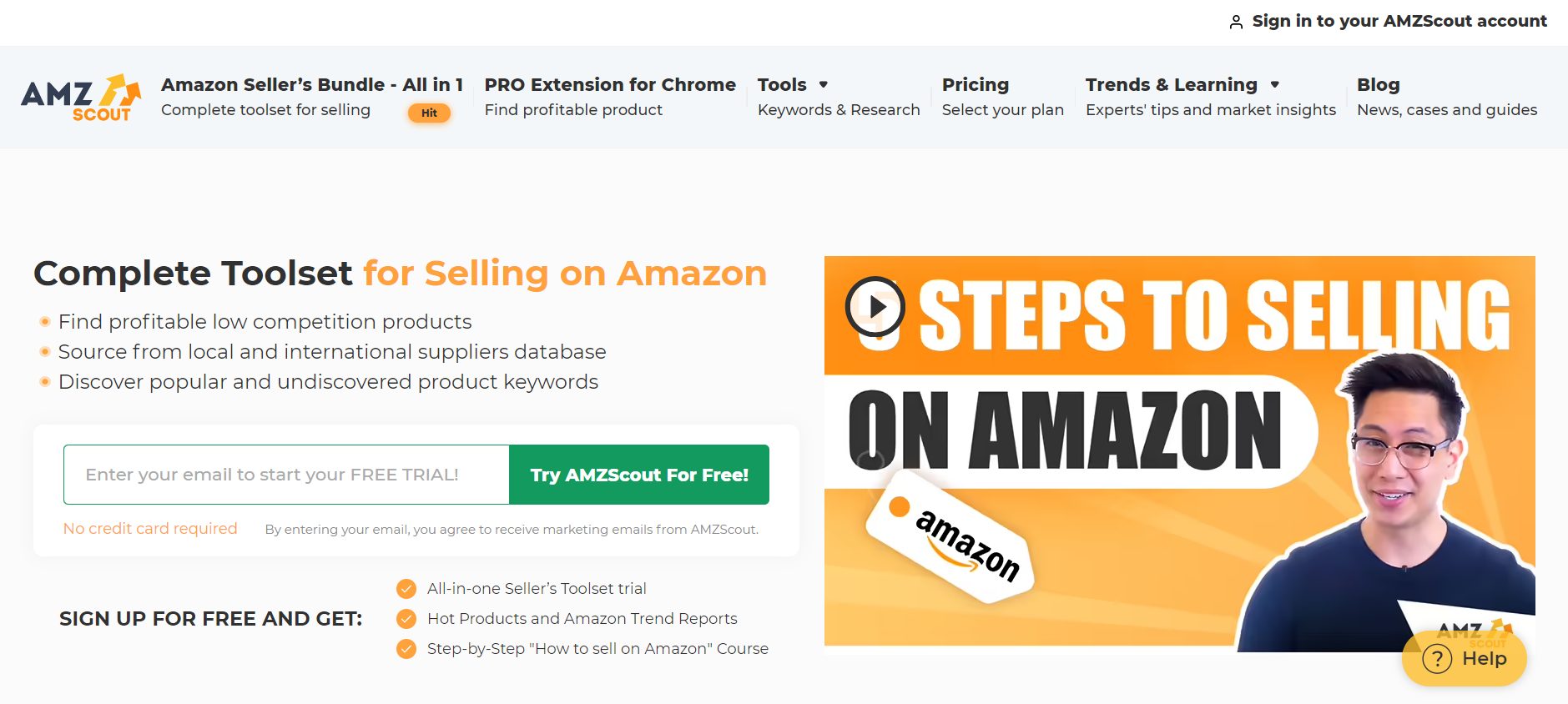Expand the Tools dropdown arrow
This screenshot has height=704, width=1568.
(x=824, y=84)
